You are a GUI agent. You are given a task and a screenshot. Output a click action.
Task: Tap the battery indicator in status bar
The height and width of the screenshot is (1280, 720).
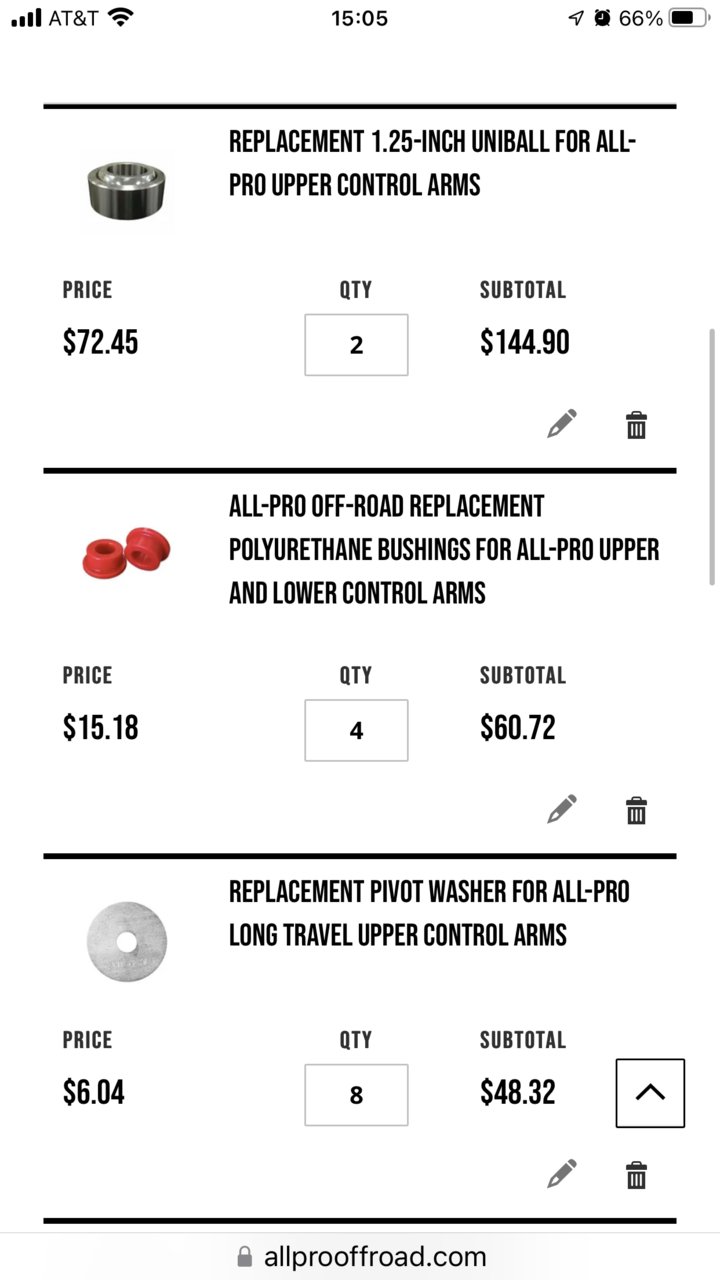(x=690, y=18)
